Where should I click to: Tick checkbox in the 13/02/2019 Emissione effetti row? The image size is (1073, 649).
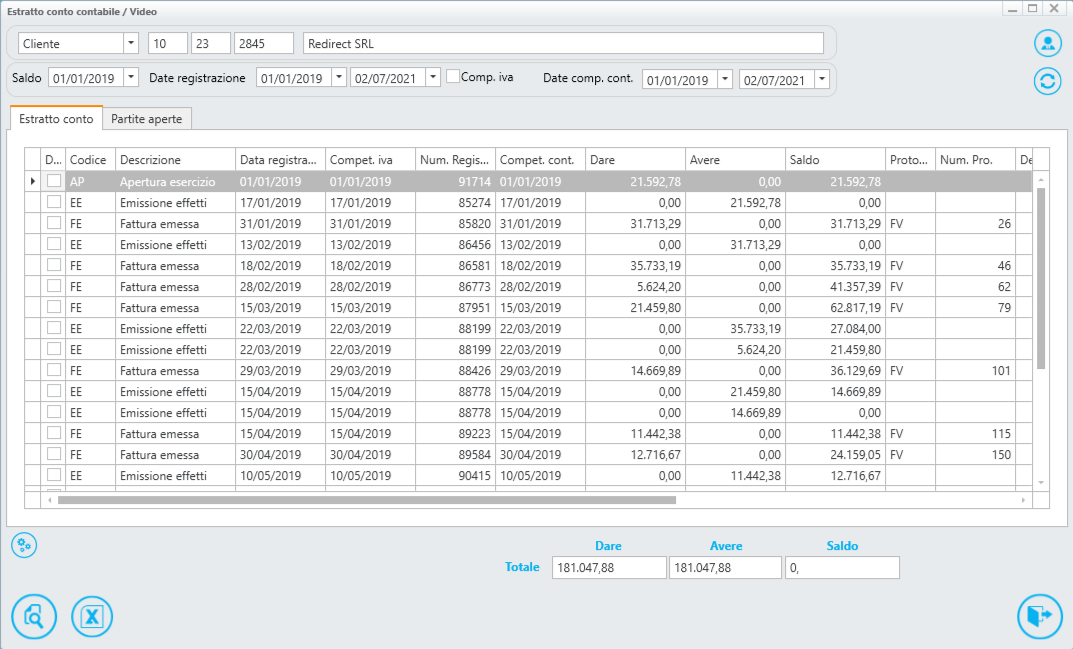(53, 244)
